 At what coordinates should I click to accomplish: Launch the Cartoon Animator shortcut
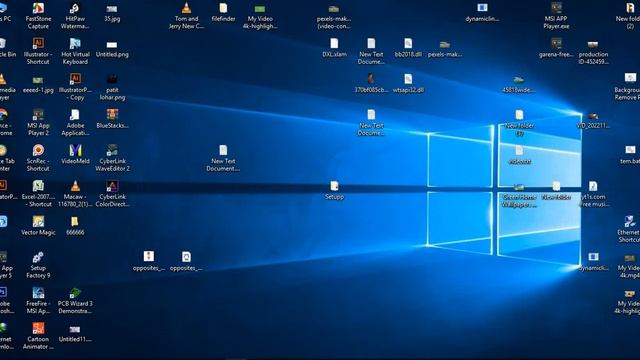click(x=38, y=336)
